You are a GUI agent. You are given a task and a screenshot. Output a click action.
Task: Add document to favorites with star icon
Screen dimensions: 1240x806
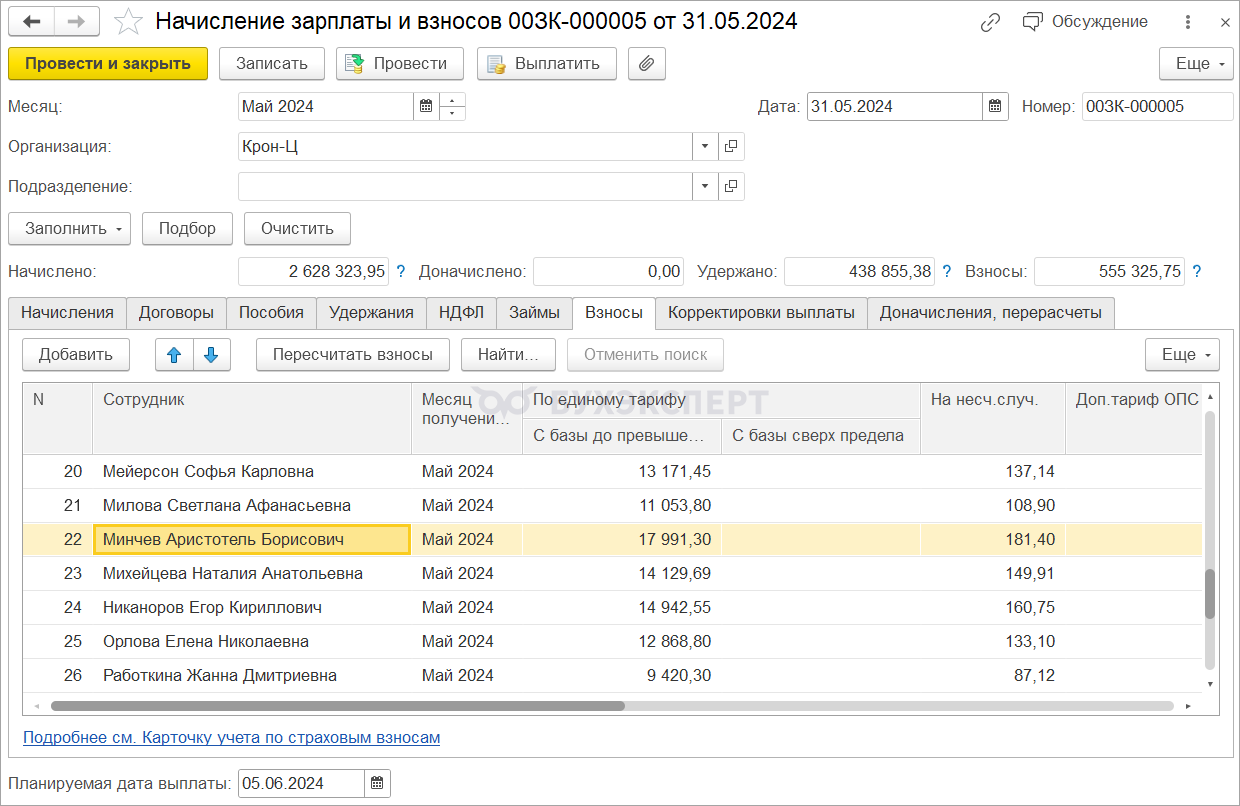127,21
